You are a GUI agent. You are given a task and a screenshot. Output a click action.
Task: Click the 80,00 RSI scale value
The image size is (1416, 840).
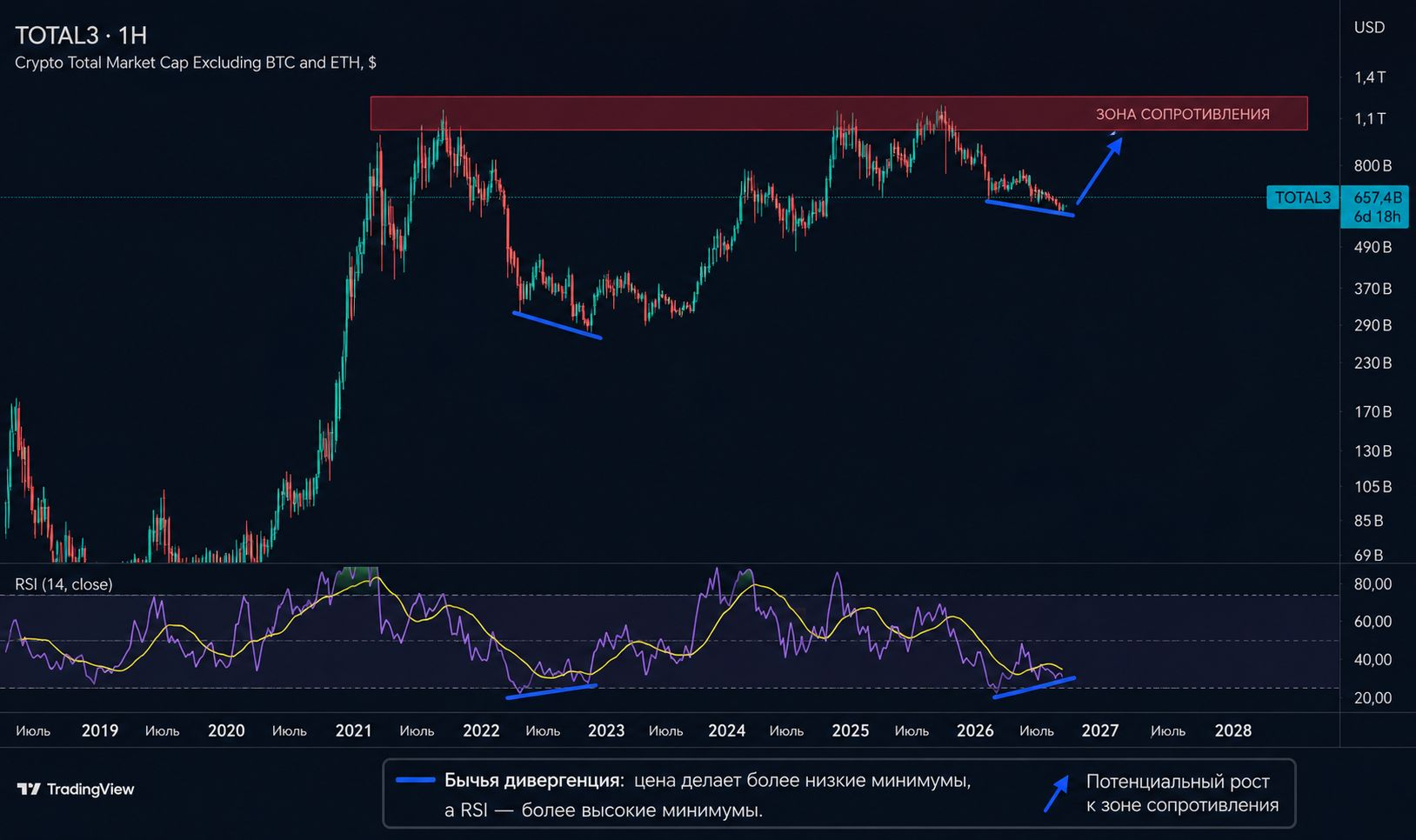point(1373,584)
